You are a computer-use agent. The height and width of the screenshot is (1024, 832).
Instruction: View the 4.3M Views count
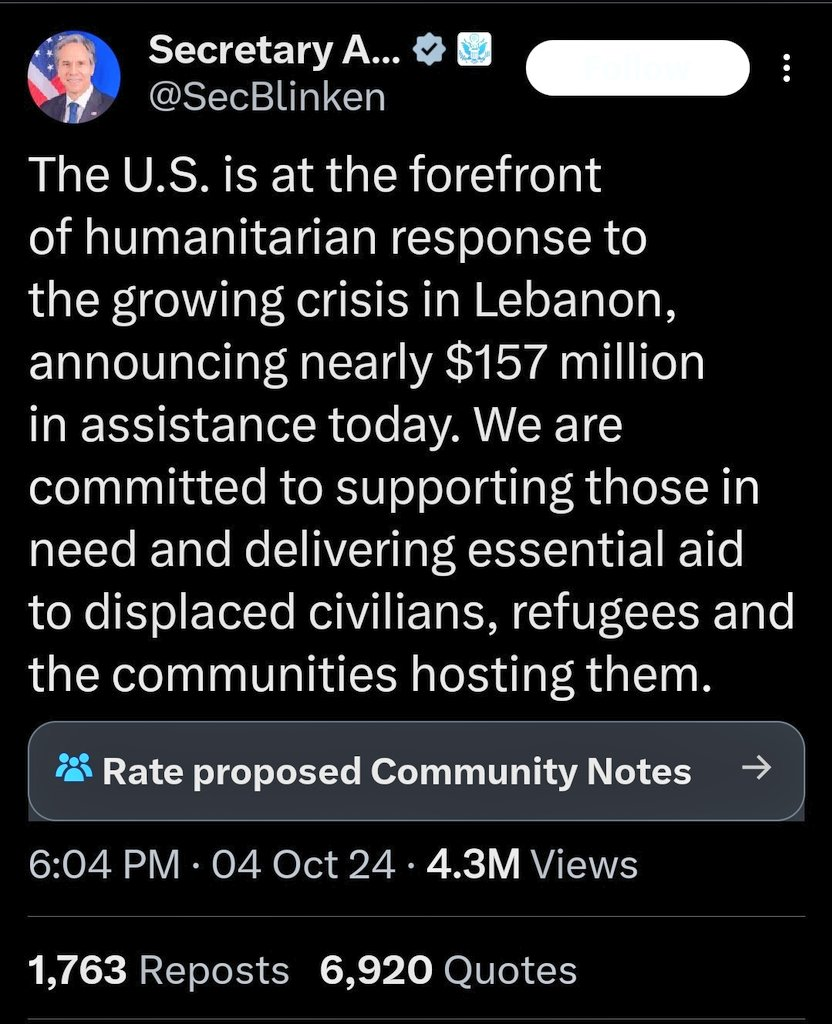click(x=532, y=865)
